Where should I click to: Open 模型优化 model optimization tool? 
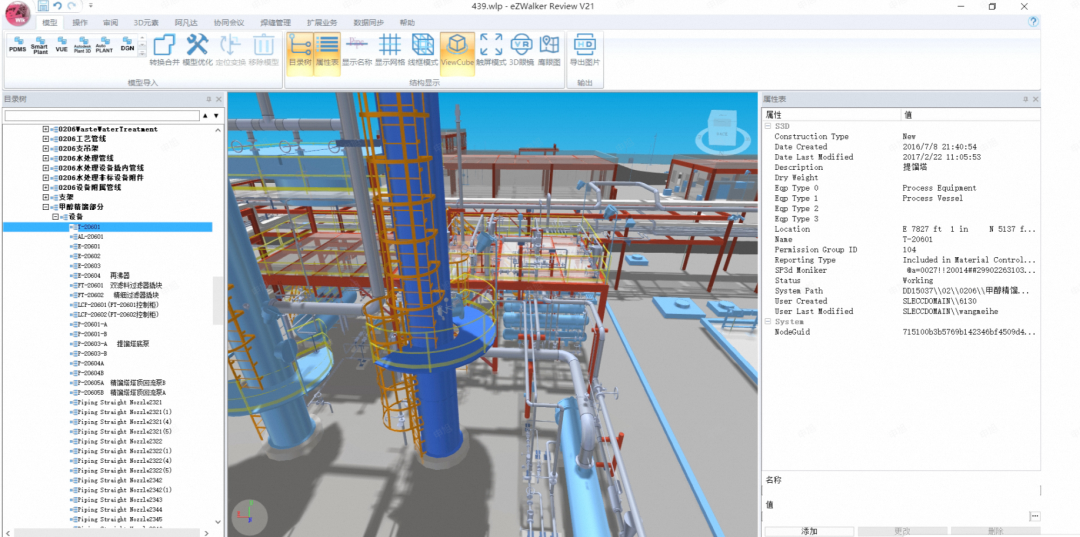197,50
